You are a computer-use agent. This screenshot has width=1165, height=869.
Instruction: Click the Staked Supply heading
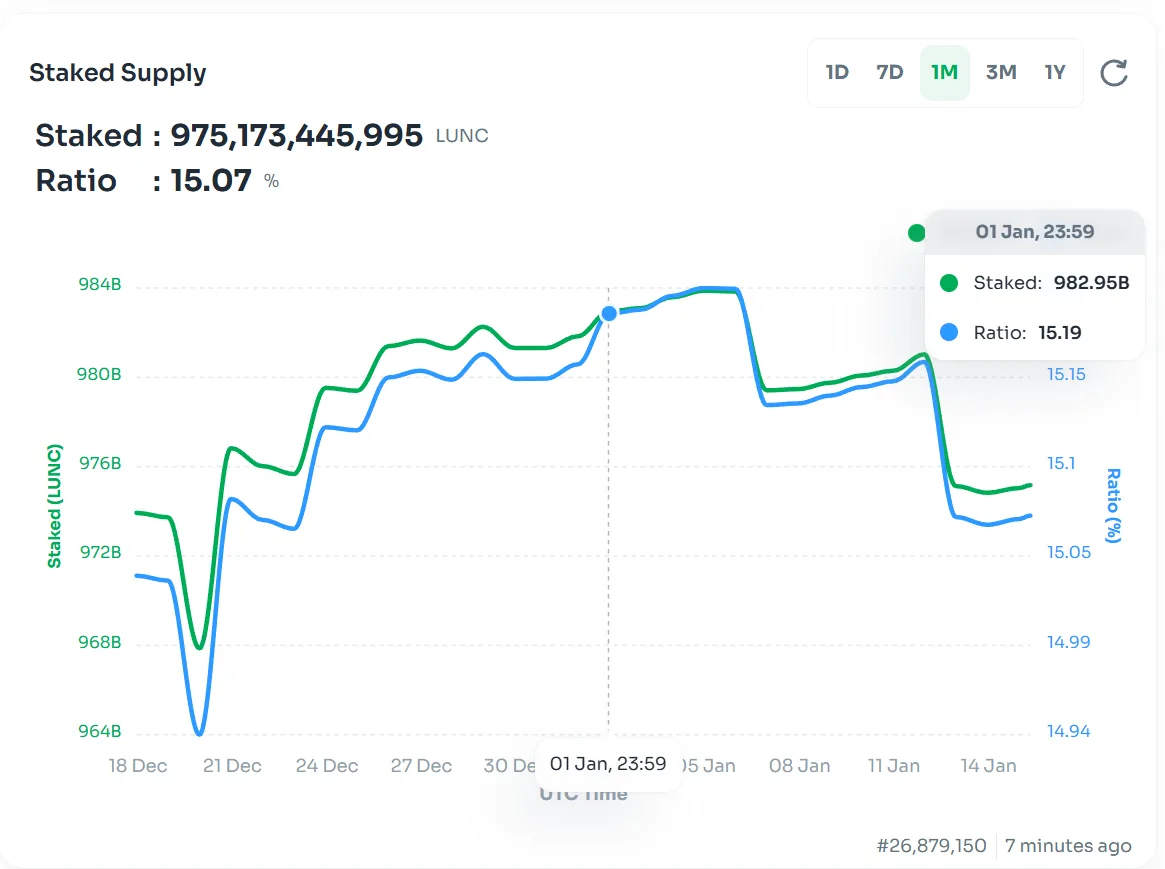[117, 73]
